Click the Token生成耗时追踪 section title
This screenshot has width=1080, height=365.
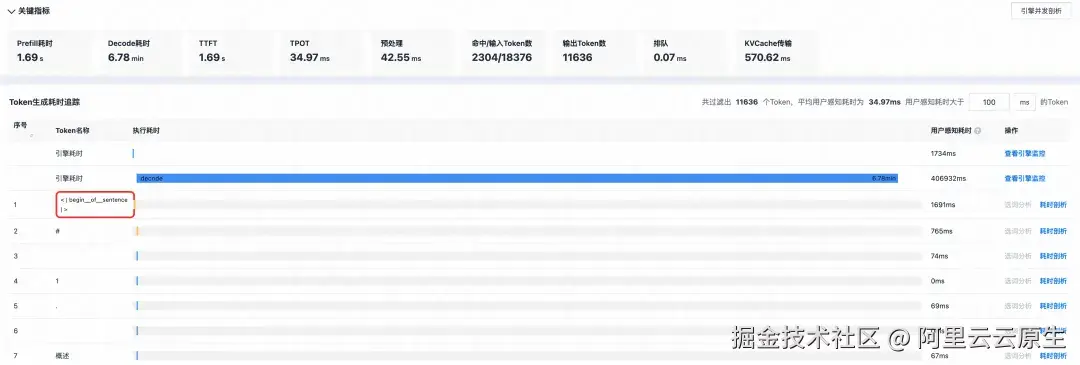[45, 102]
